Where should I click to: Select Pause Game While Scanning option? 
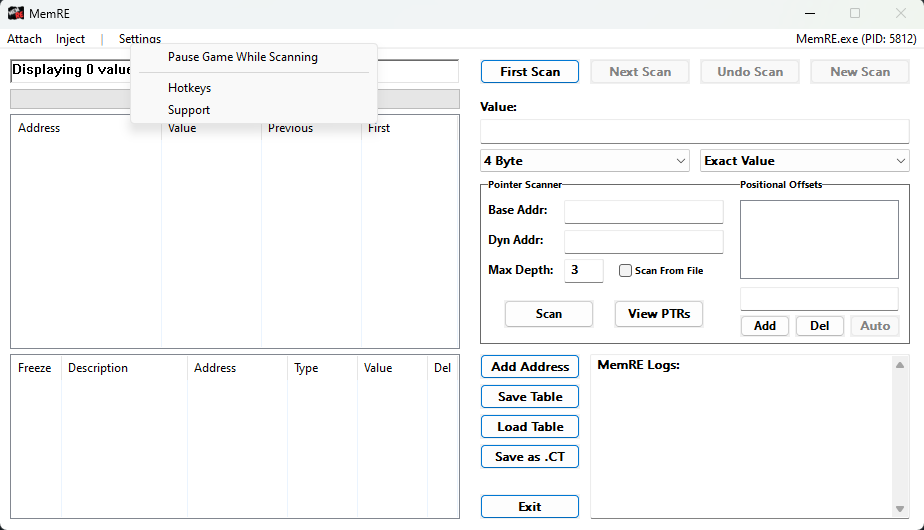(243, 57)
